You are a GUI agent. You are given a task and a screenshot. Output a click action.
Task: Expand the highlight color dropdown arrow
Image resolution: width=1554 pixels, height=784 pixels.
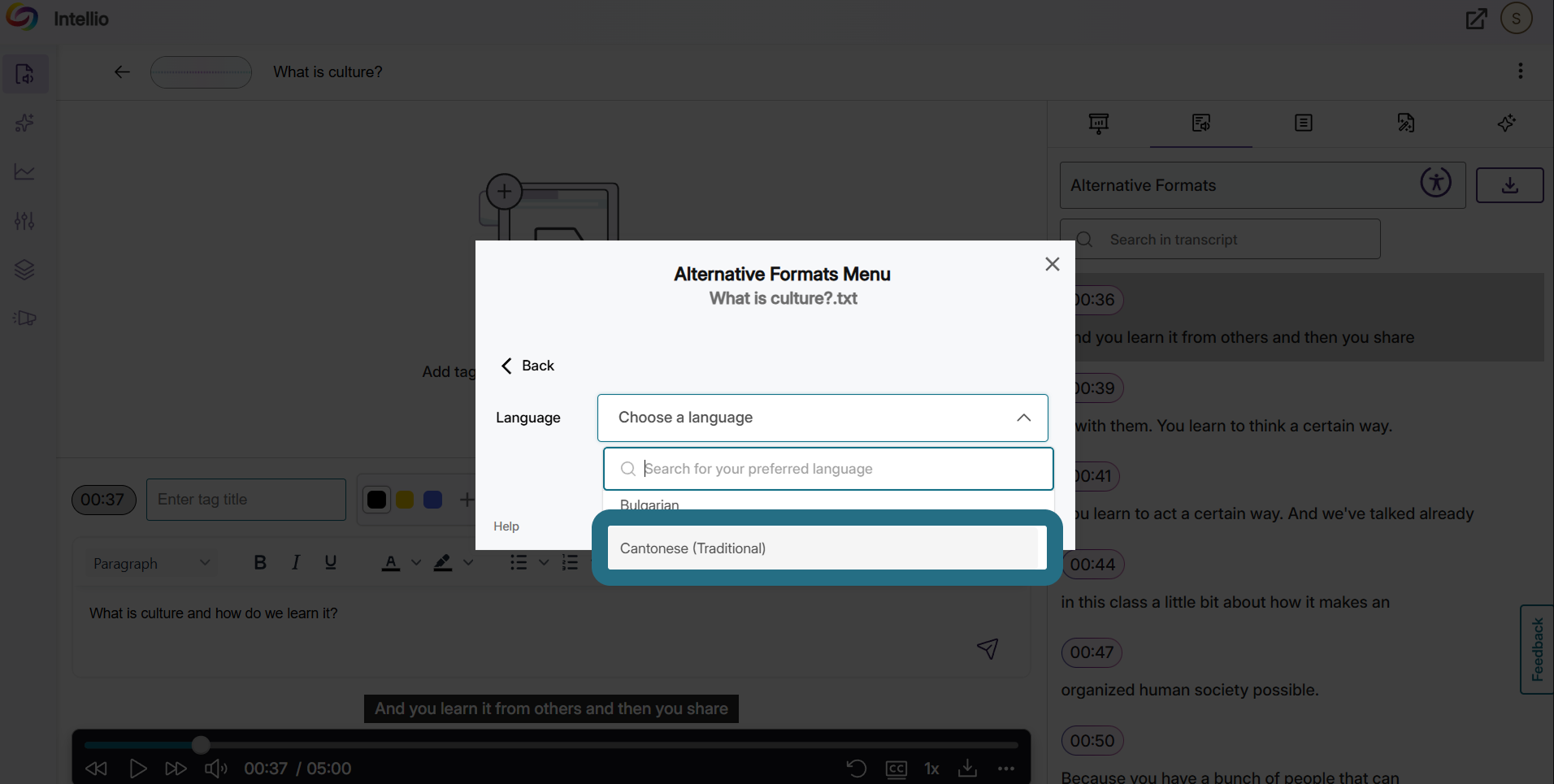(468, 562)
